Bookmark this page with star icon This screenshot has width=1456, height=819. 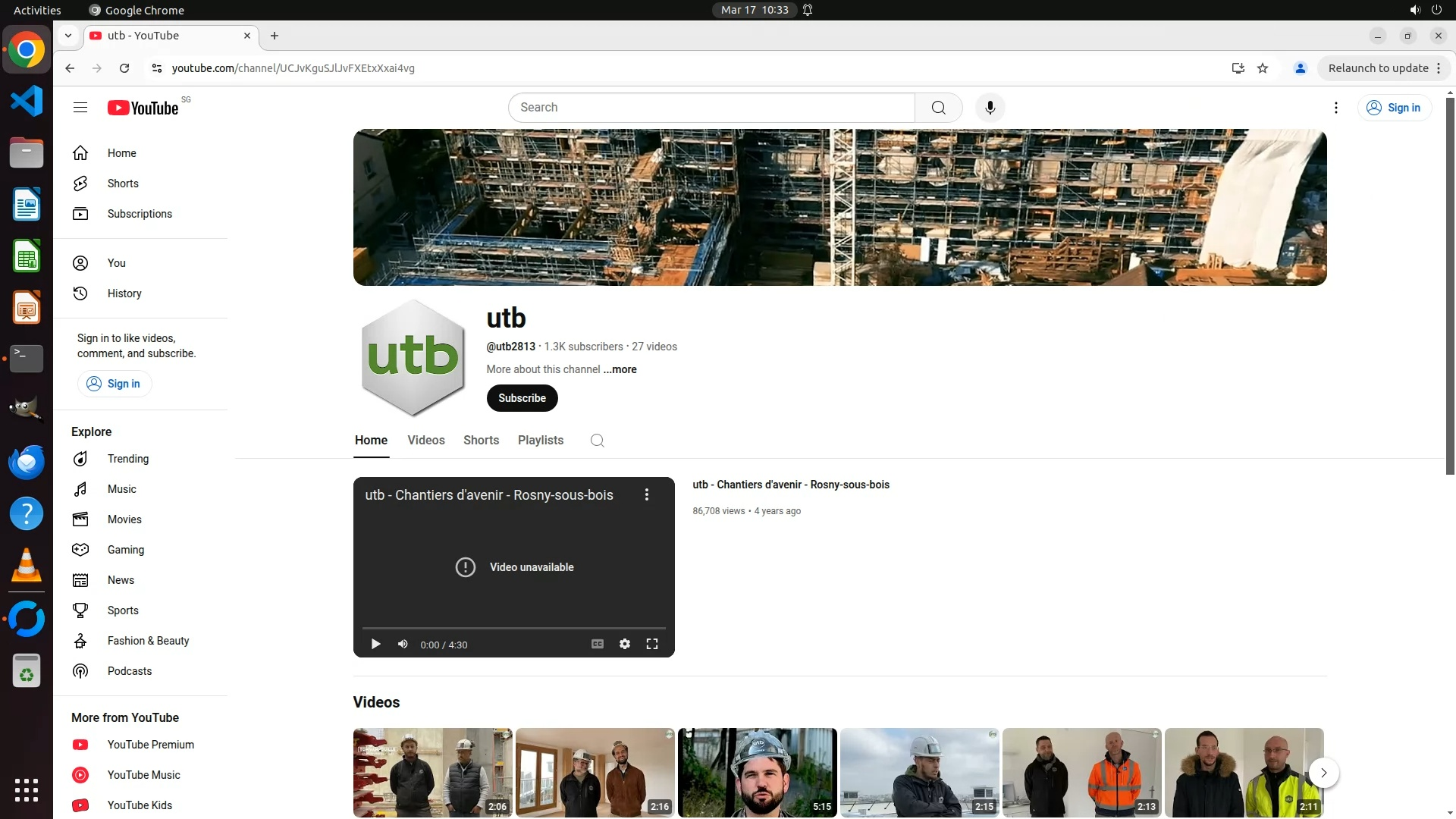click(1263, 68)
